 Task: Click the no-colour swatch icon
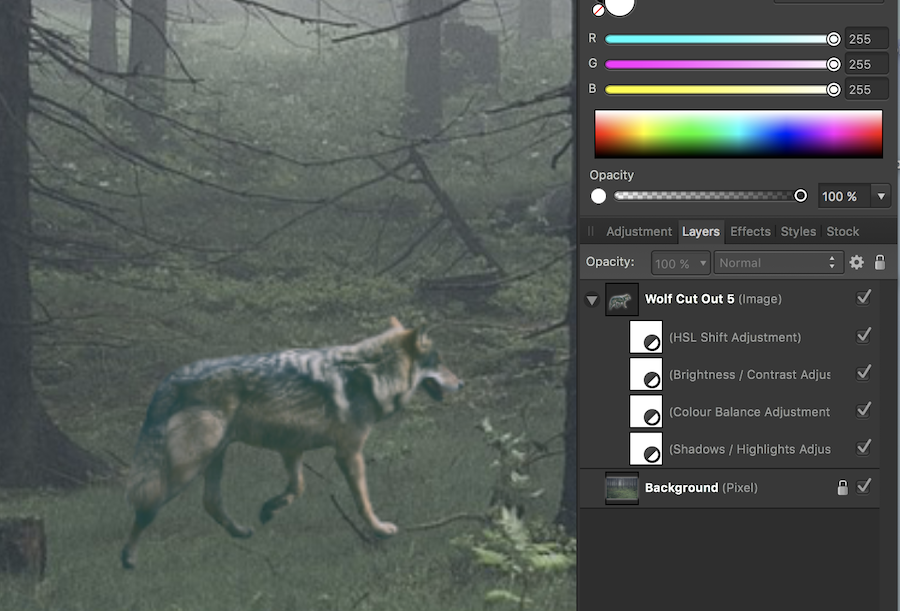[598, 10]
